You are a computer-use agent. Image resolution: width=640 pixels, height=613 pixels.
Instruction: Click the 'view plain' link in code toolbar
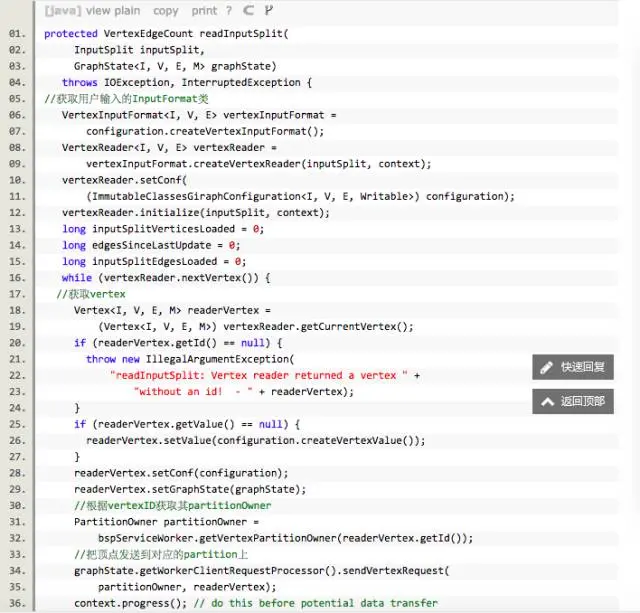point(113,11)
